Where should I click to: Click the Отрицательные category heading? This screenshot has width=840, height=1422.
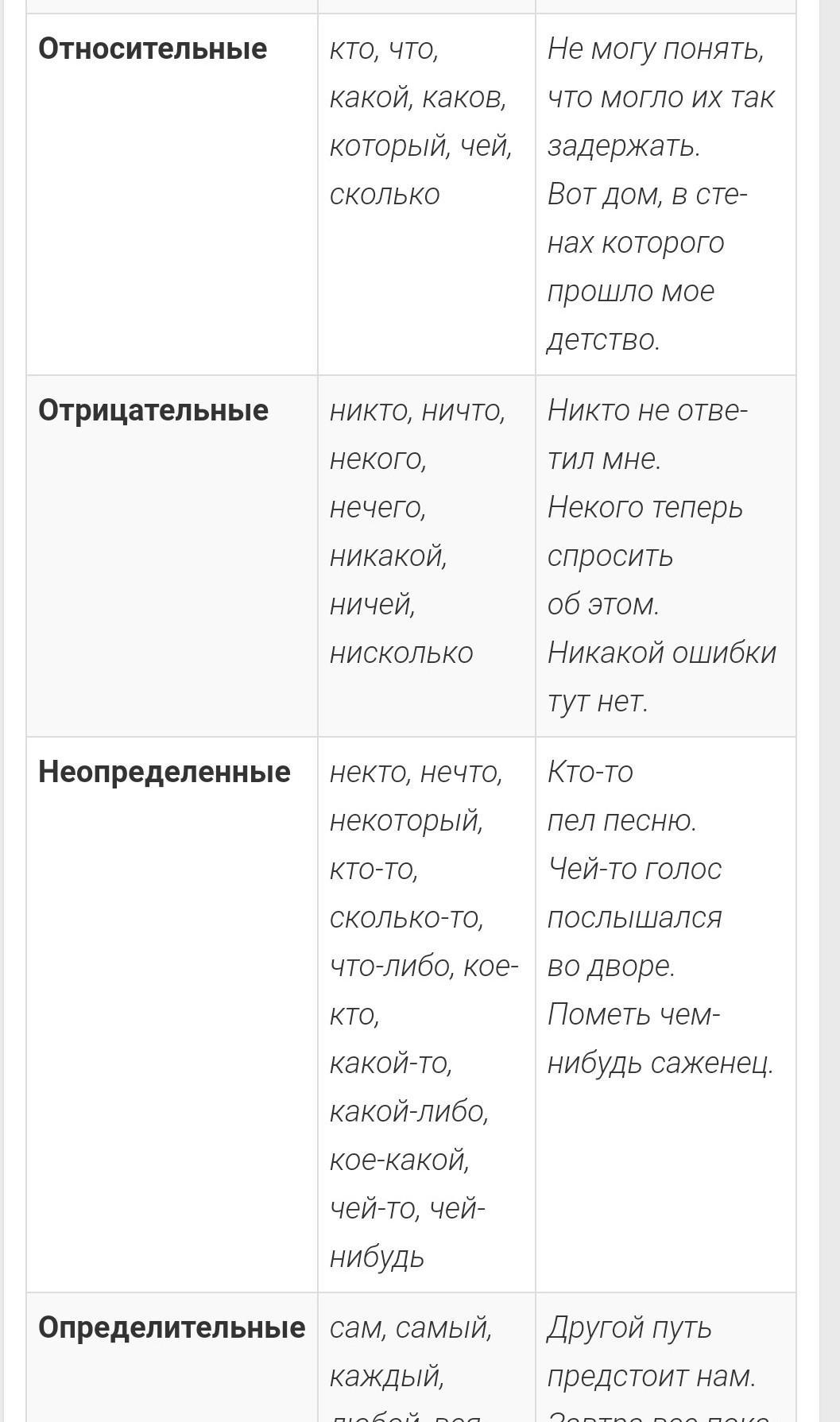[x=153, y=411]
